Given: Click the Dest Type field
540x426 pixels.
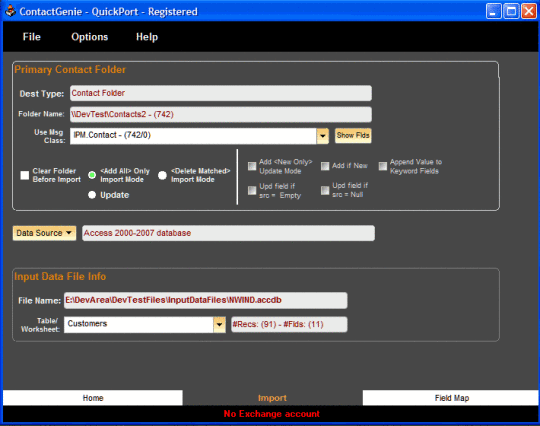Looking at the screenshot, I should coord(221,93).
